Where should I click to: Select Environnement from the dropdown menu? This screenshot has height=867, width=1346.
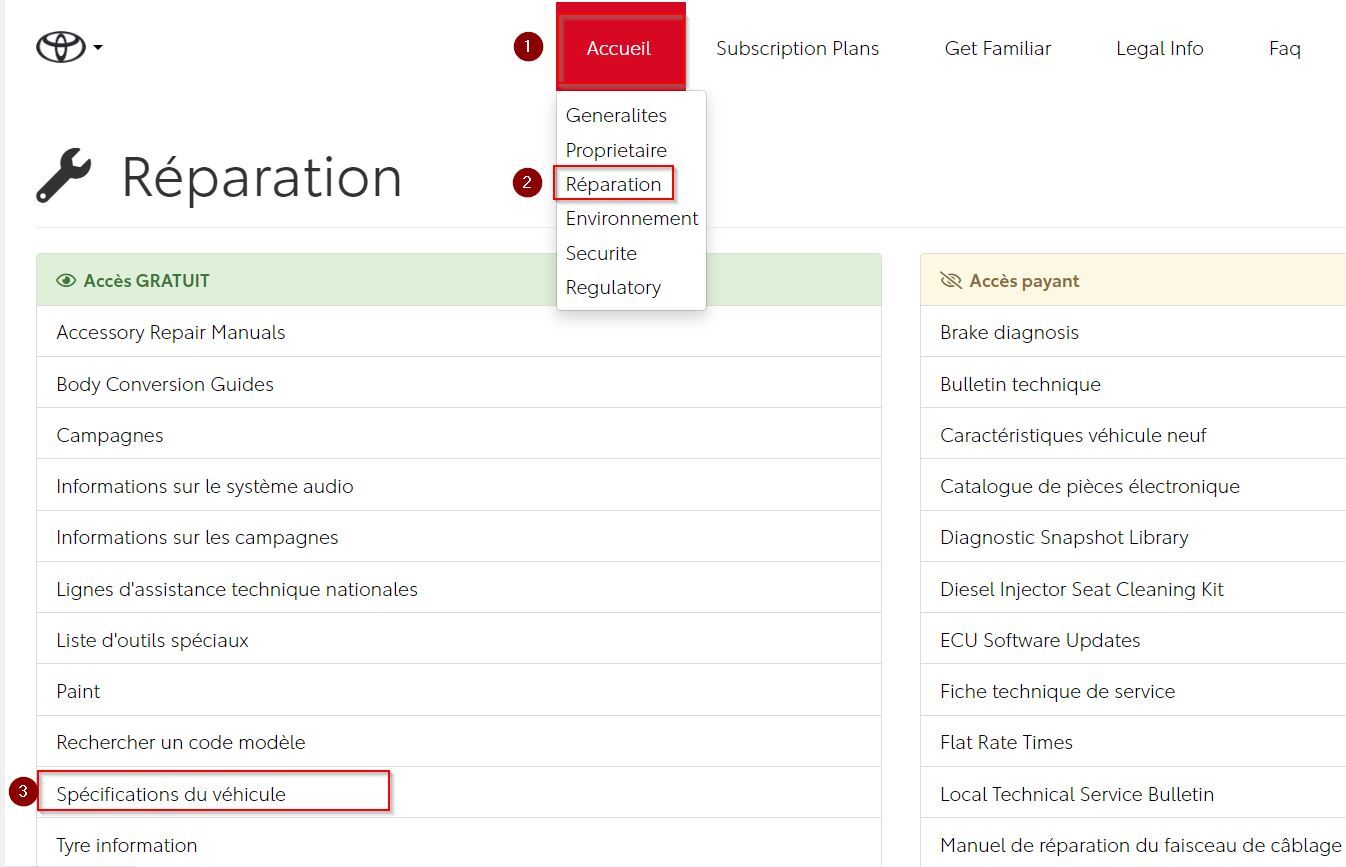click(632, 218)
